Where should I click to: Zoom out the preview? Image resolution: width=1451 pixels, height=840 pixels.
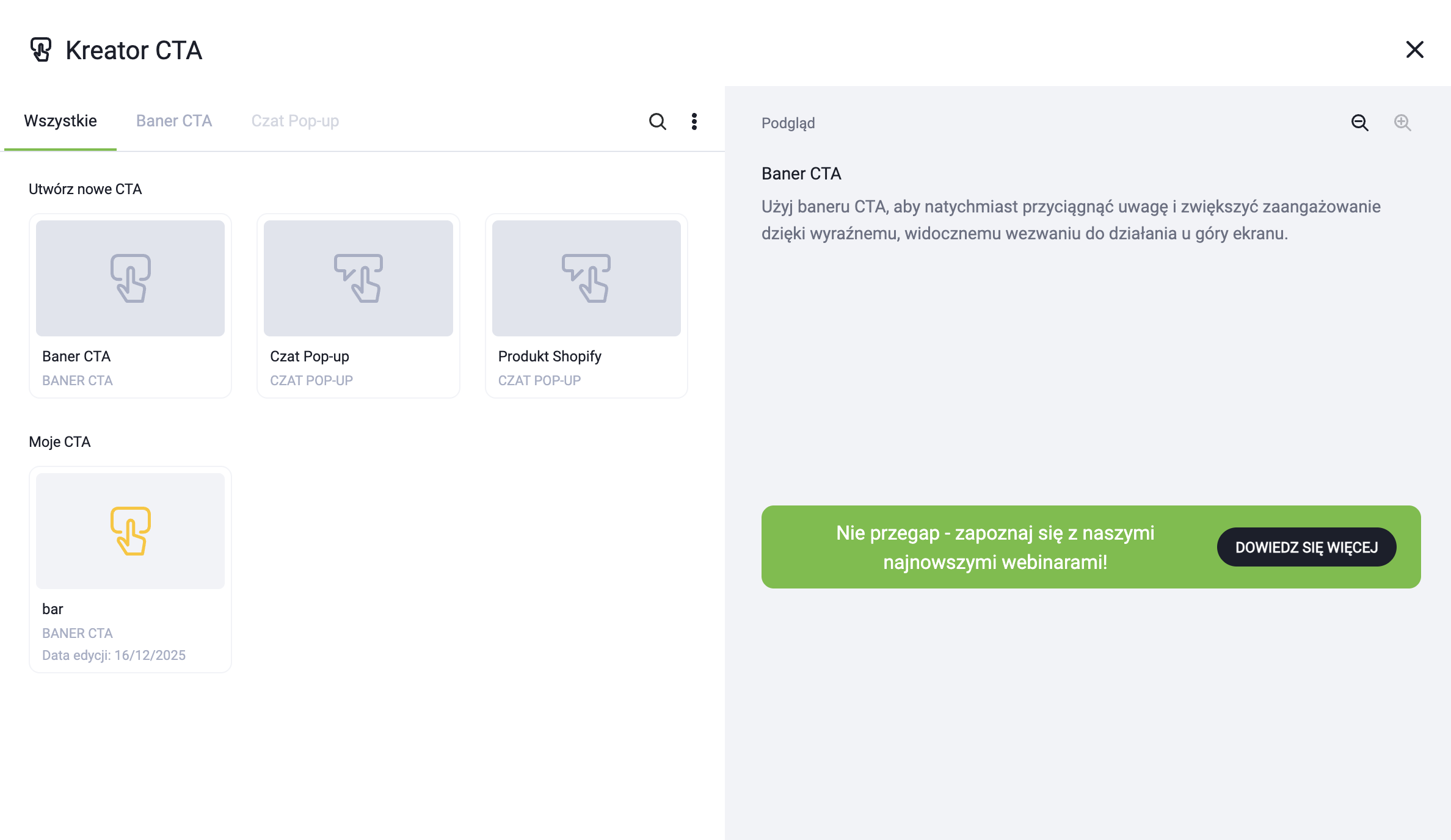[x=1359, y=123]
